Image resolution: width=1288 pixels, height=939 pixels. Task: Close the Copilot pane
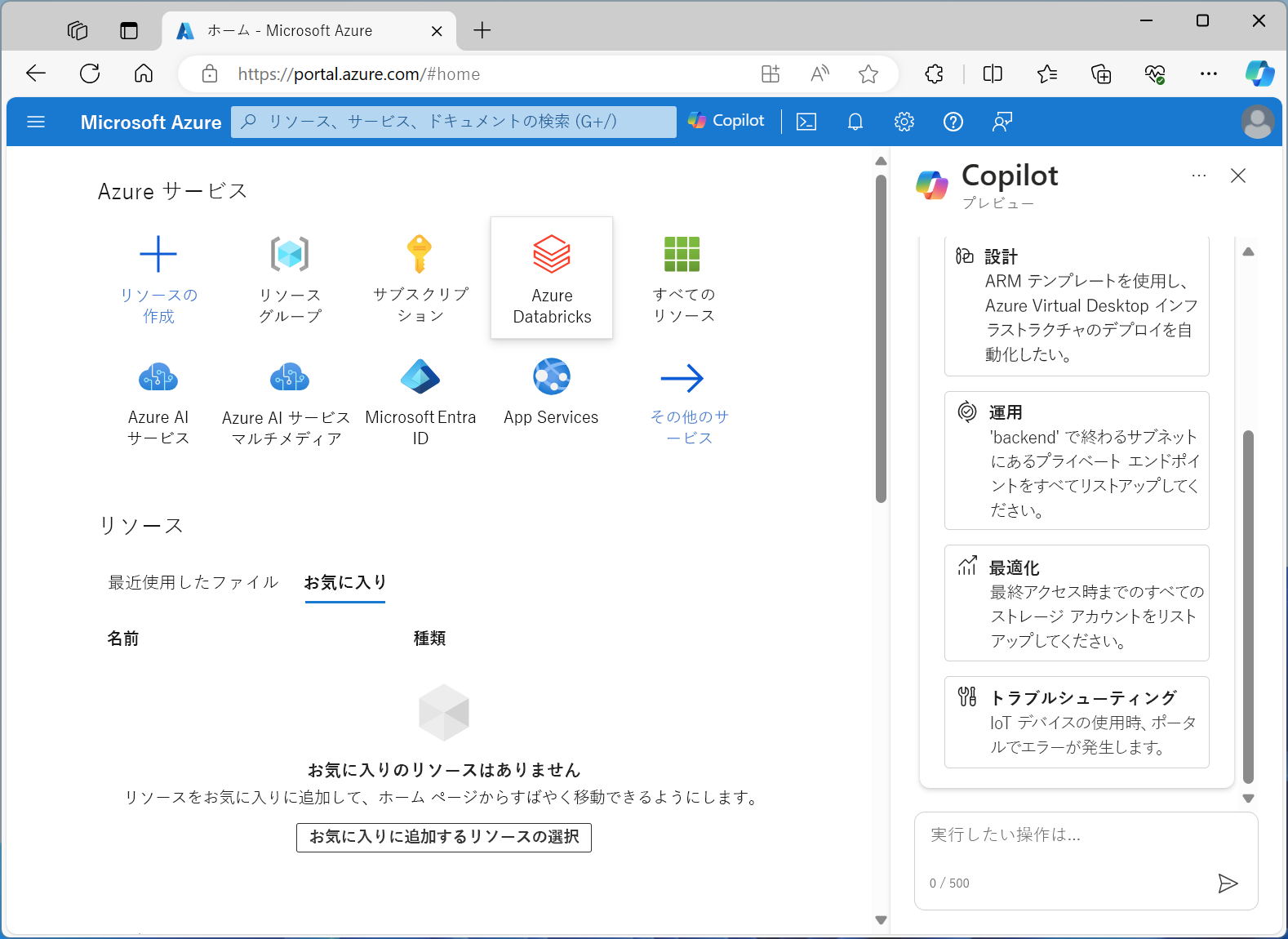(x=1238, y=176)
